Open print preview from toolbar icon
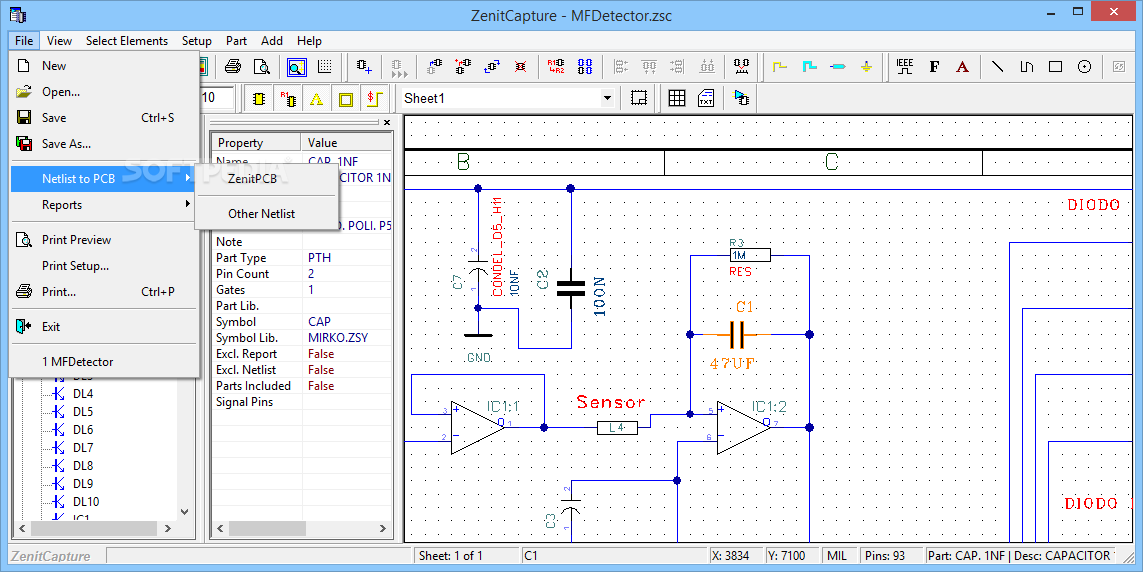Image resolution: width=1143 pixels, height=572 pixels. pos(261,67)
